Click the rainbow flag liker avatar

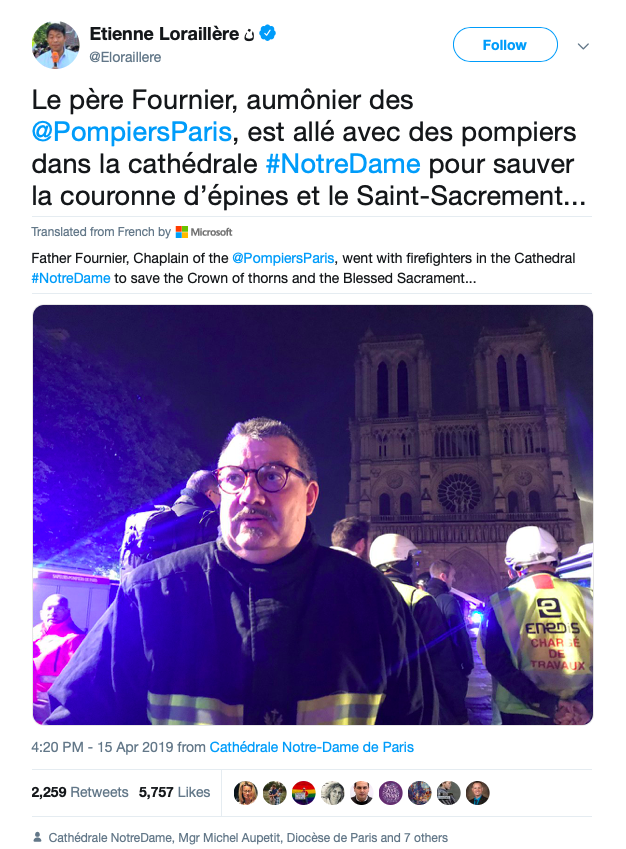click(x=303, y=793)
